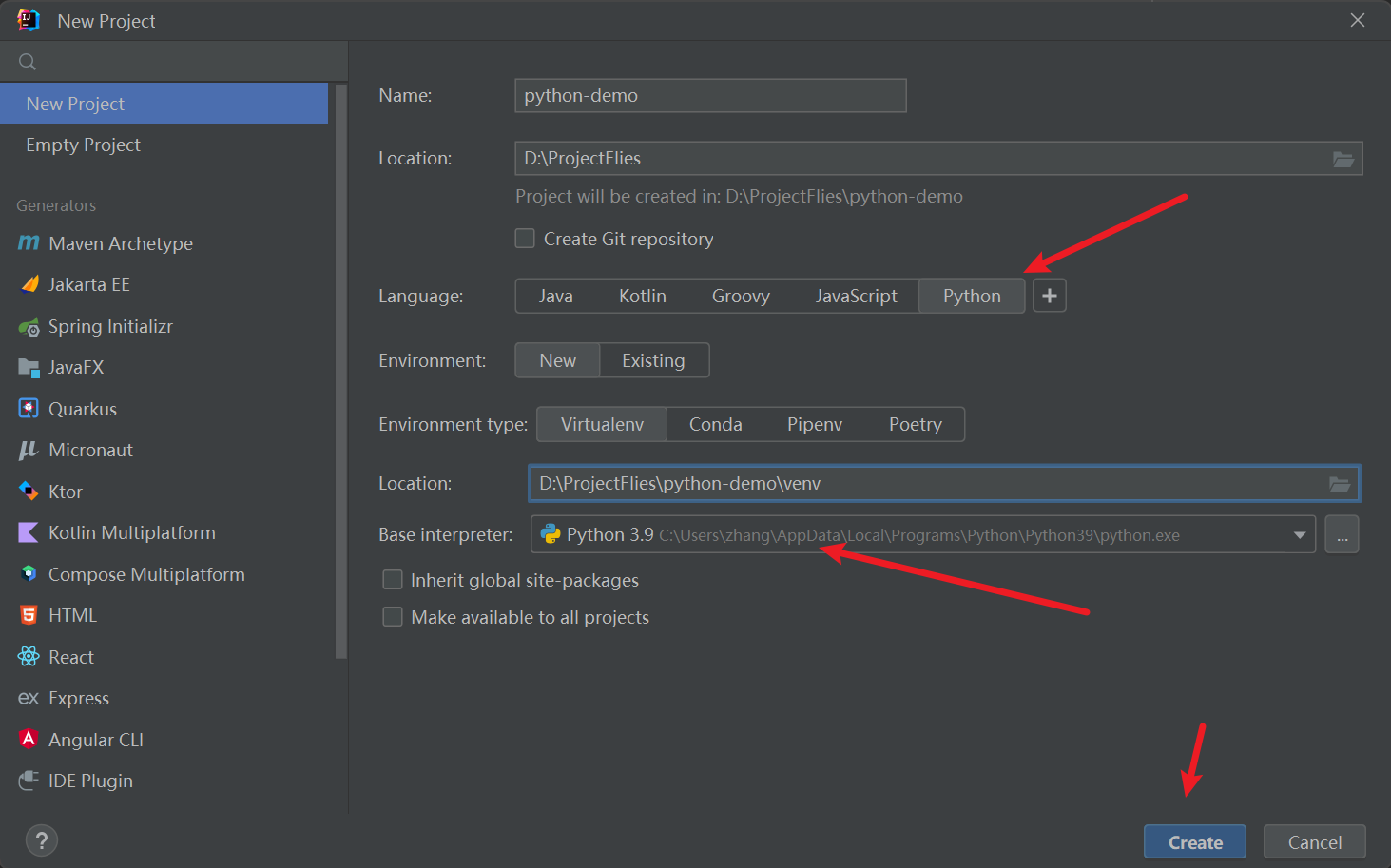
Task: Click the Python39 python.exe interpreter path text
Action: 919,535
